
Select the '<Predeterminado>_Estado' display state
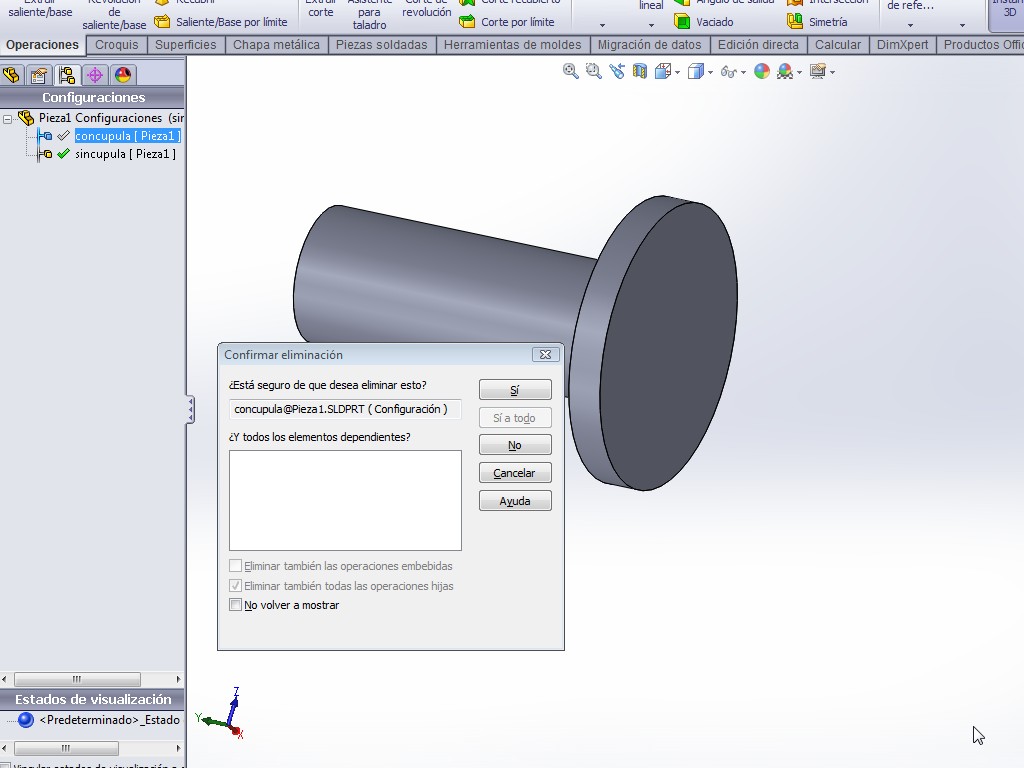coord(110,720)
